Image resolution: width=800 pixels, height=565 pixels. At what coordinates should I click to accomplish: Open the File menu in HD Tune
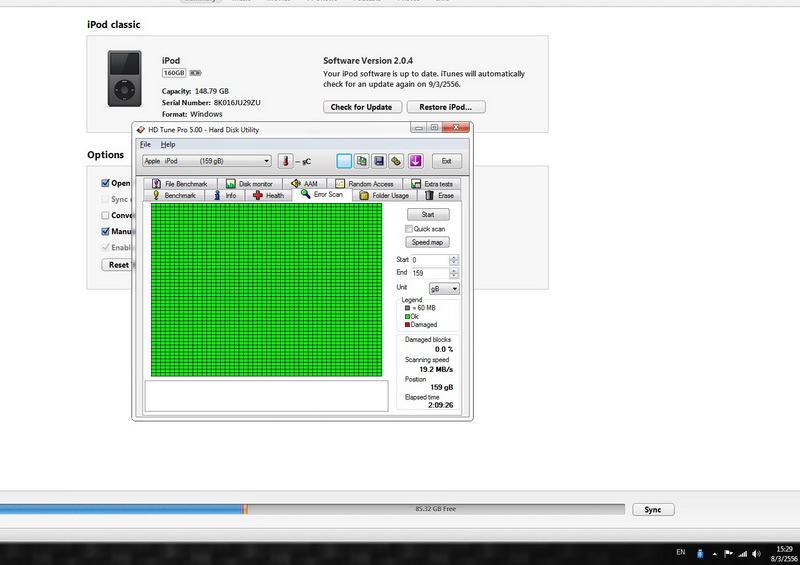145,145
